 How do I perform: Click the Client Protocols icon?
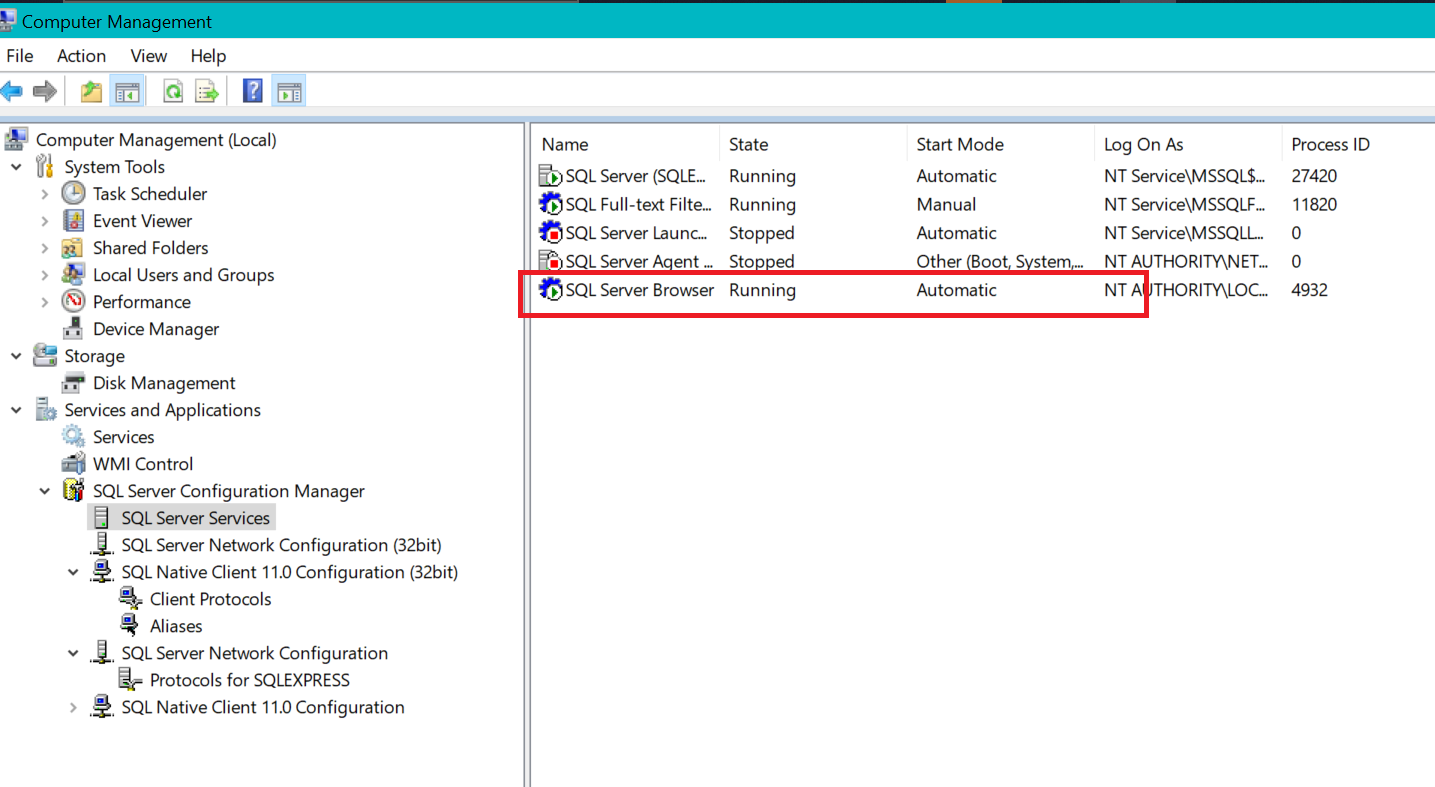point(130,598)
